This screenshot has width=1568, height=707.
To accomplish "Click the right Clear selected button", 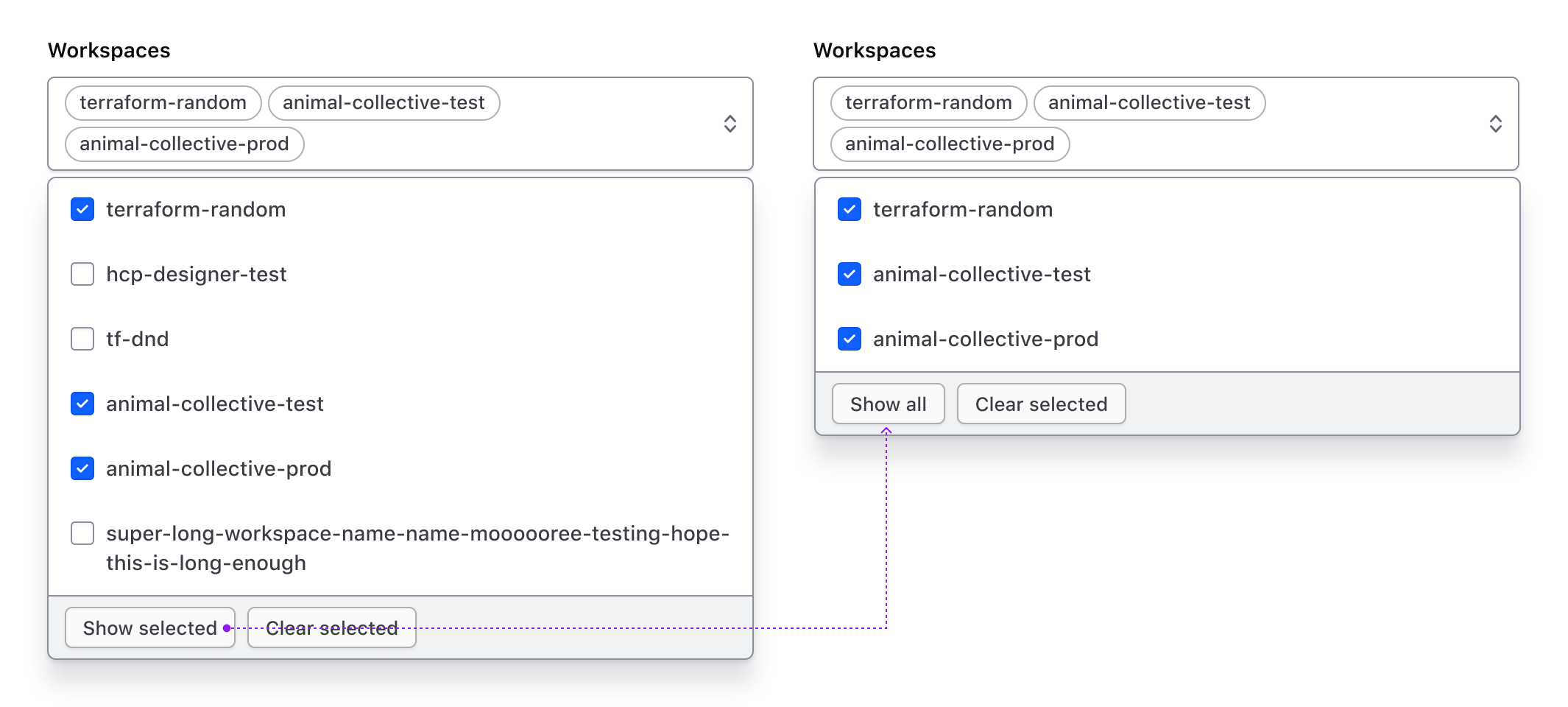I will 1040,404.
